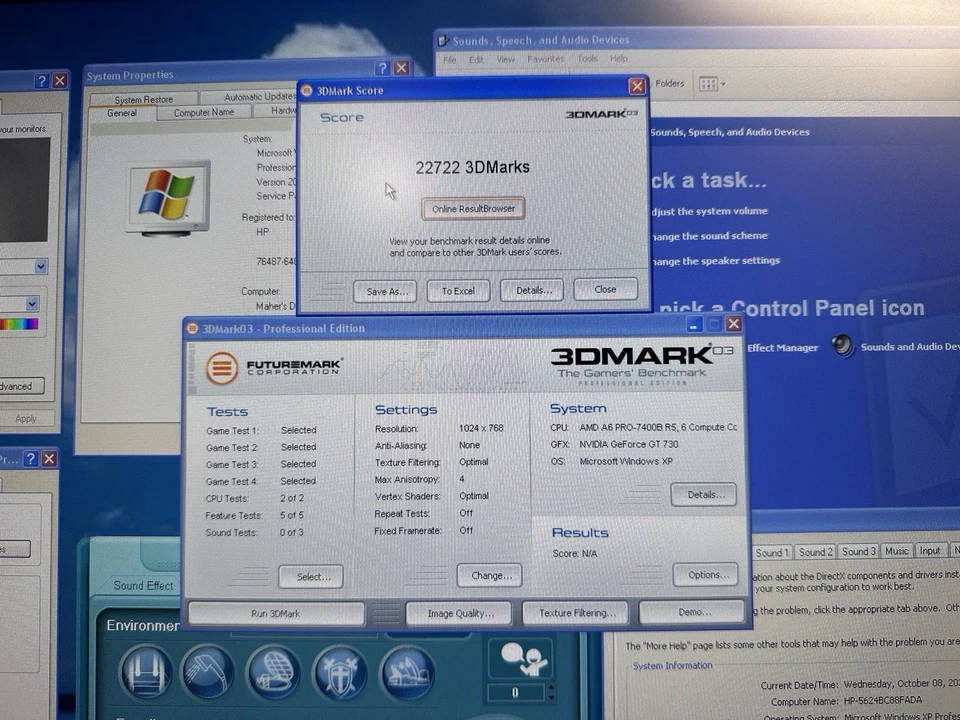
Task: Open the Sounds and Audio Devices speaker icon
Action: pyautogui.click(x=843, y=347)
